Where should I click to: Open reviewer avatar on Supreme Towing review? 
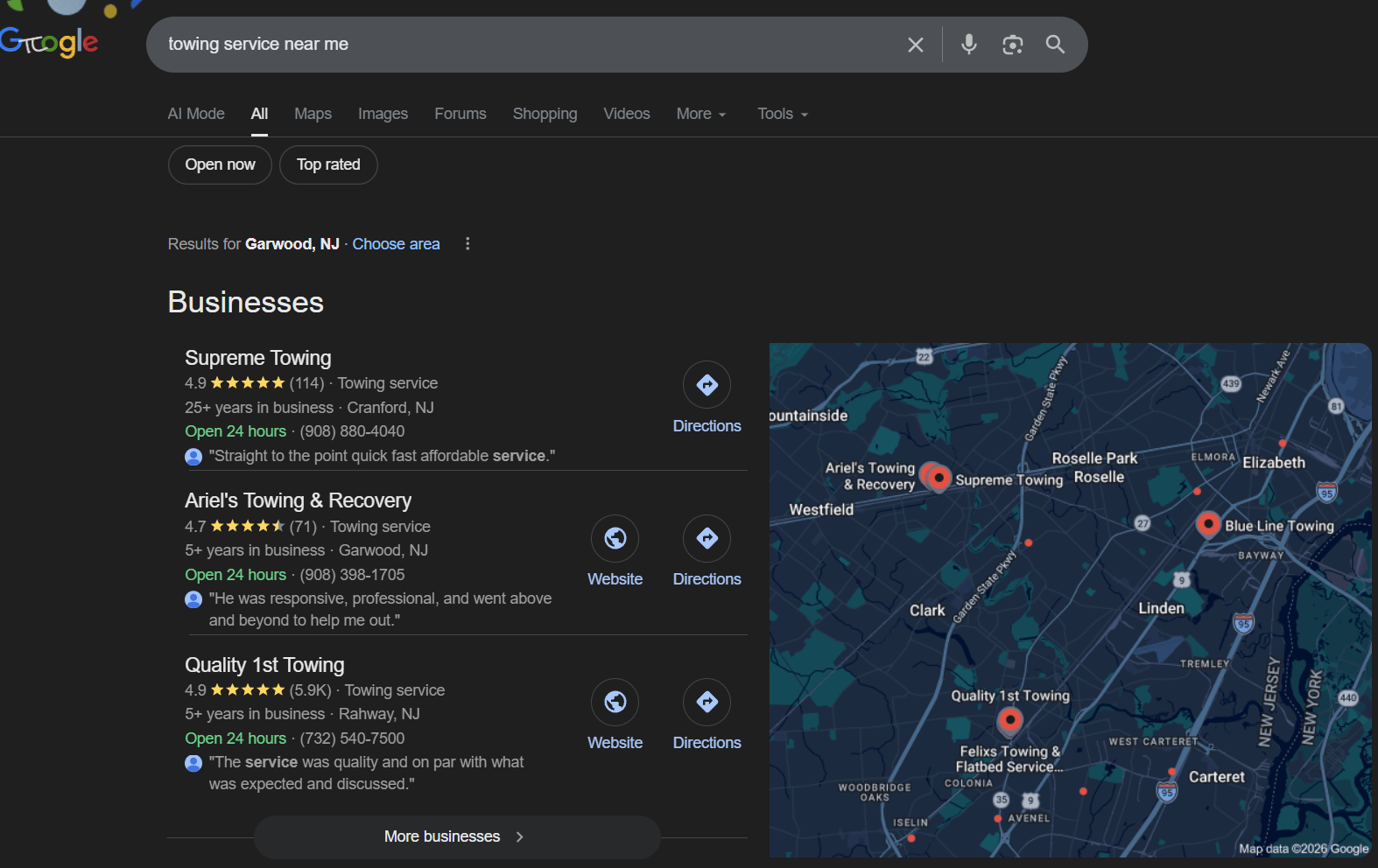point(193,457)
